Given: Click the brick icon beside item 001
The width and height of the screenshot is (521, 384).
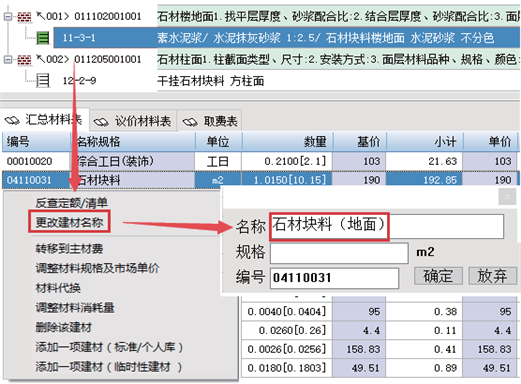Looking at the screenshot, I should coord(24,17).
